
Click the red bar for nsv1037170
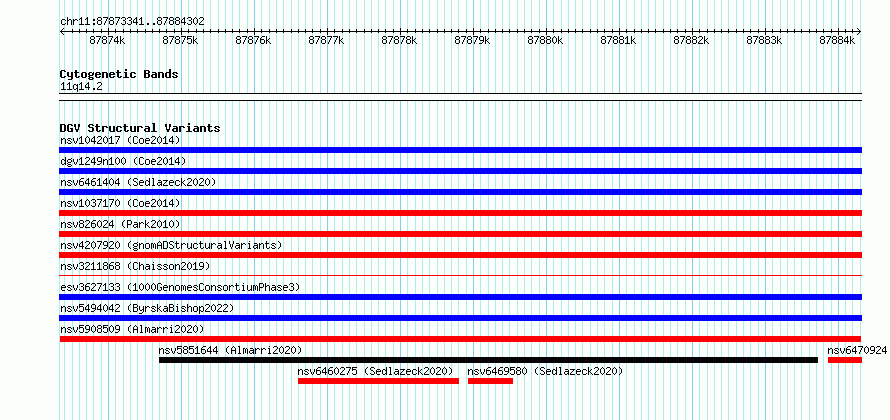[x=460, y=213]
